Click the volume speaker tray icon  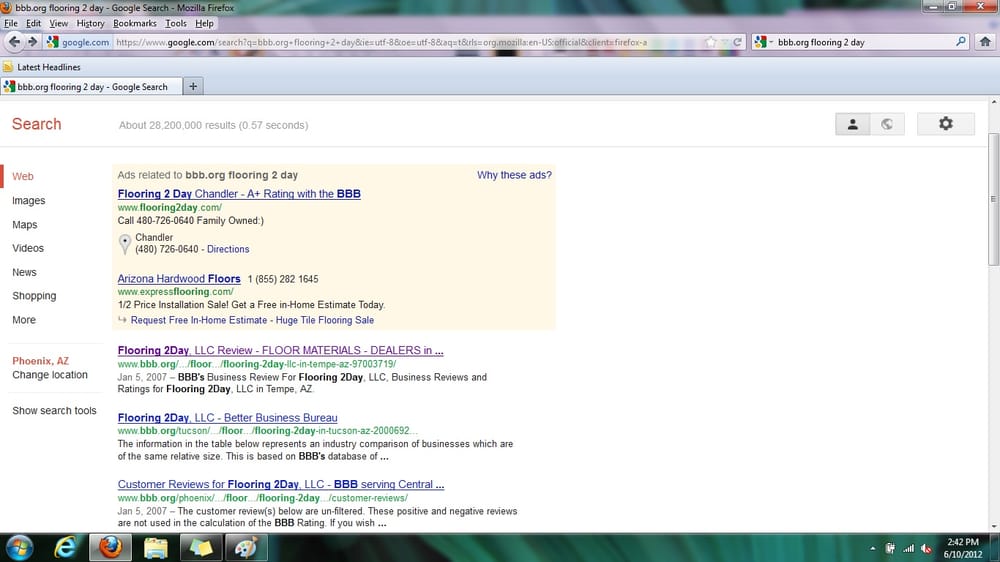point(927,549)
